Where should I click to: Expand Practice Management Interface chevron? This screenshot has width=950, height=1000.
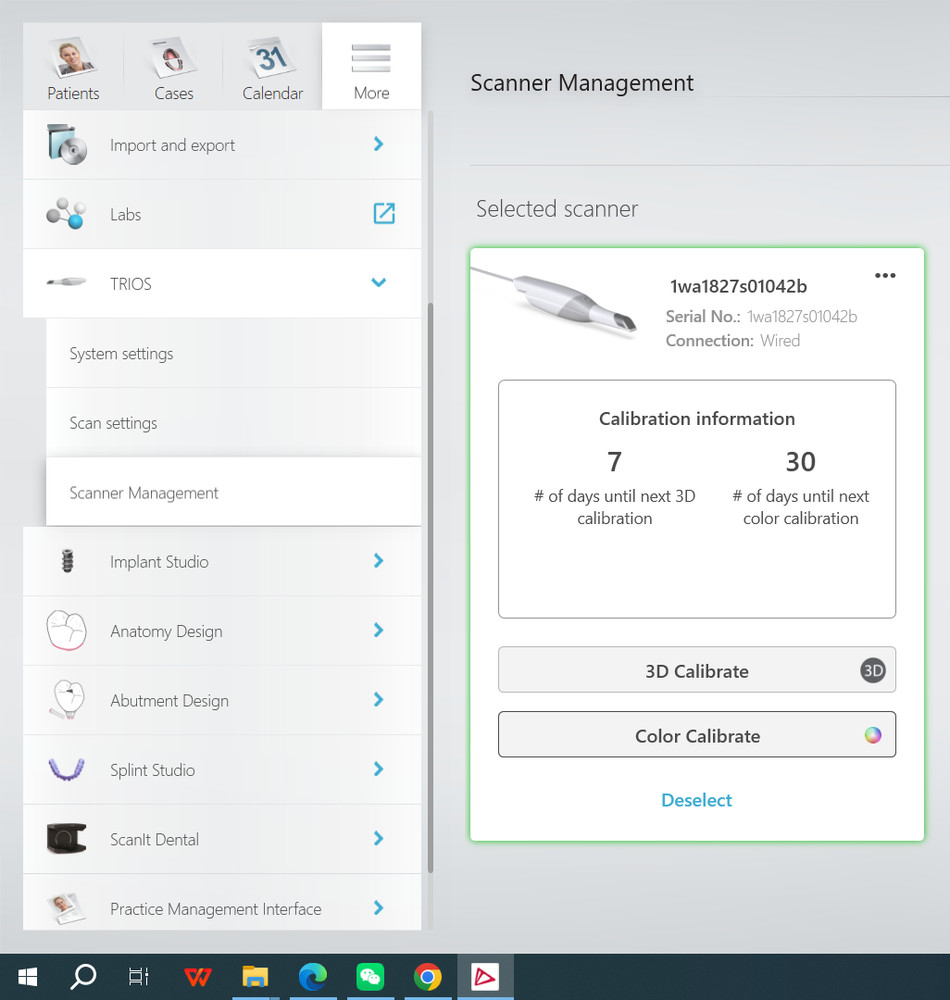(x=379, y=908)
